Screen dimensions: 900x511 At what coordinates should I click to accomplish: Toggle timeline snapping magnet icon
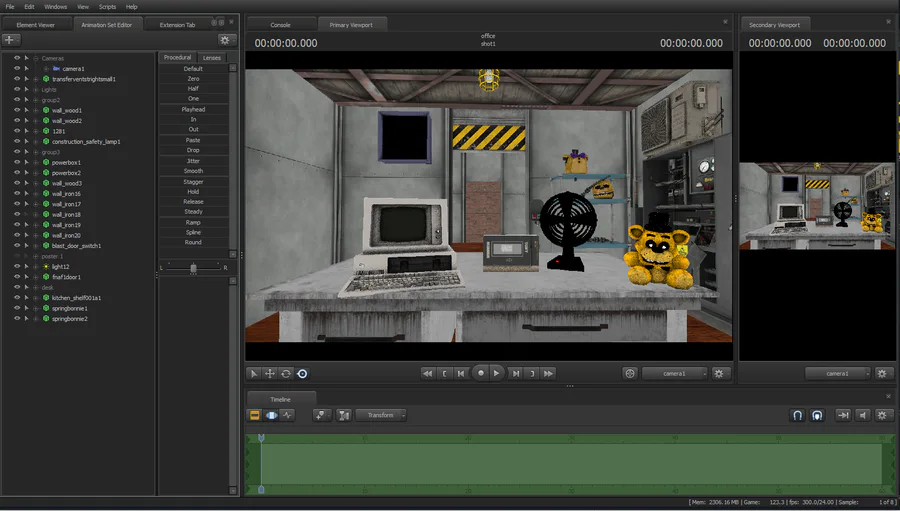(797, 415)
